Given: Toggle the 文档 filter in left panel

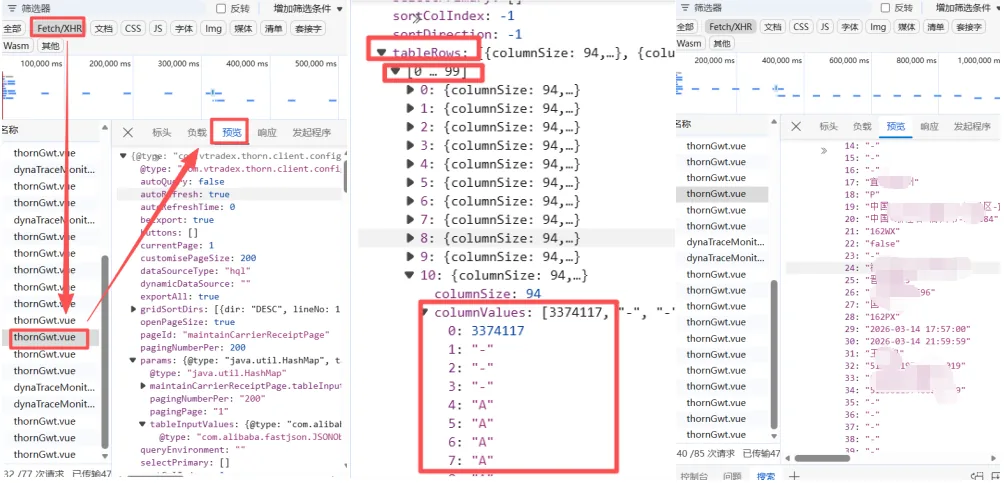Looking at the screenshot, I should tap(104, 28).
